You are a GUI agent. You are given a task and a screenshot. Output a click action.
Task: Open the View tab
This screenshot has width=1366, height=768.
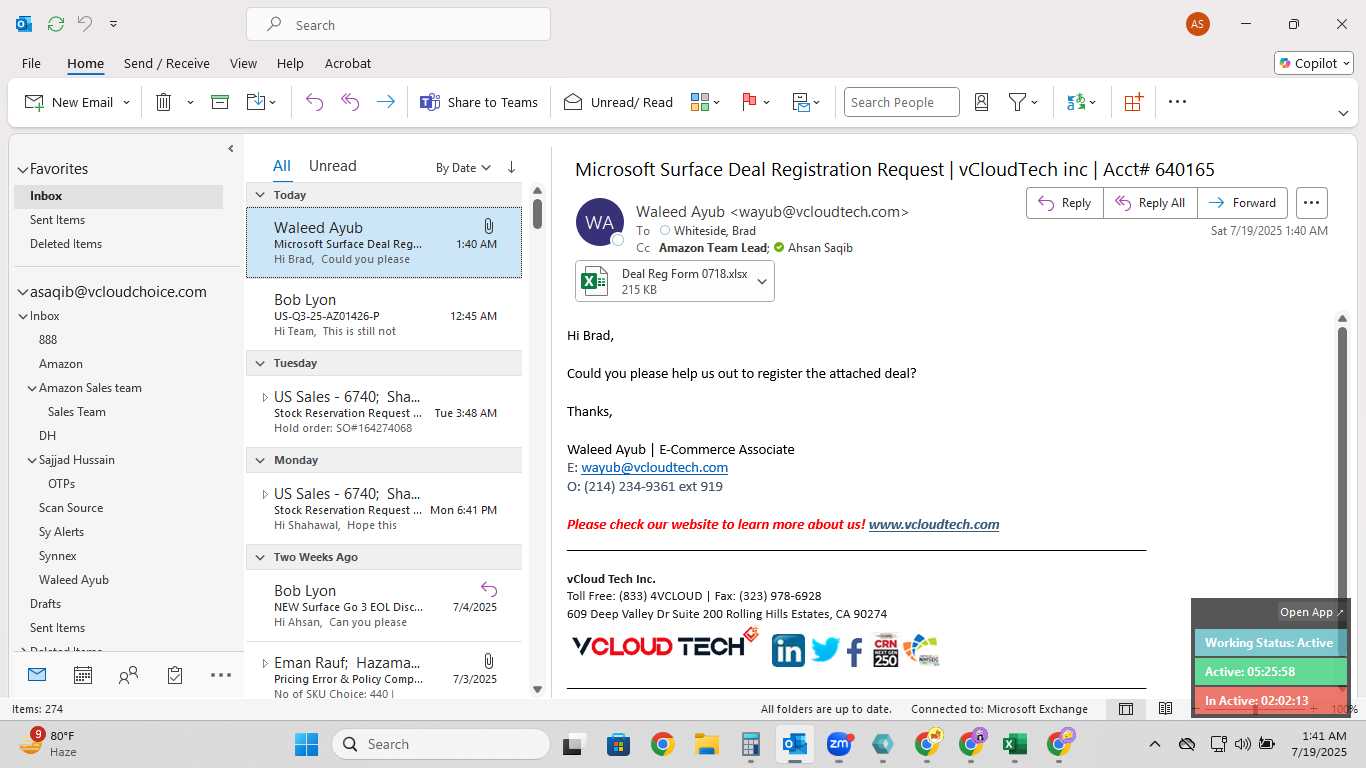(243, 63)
